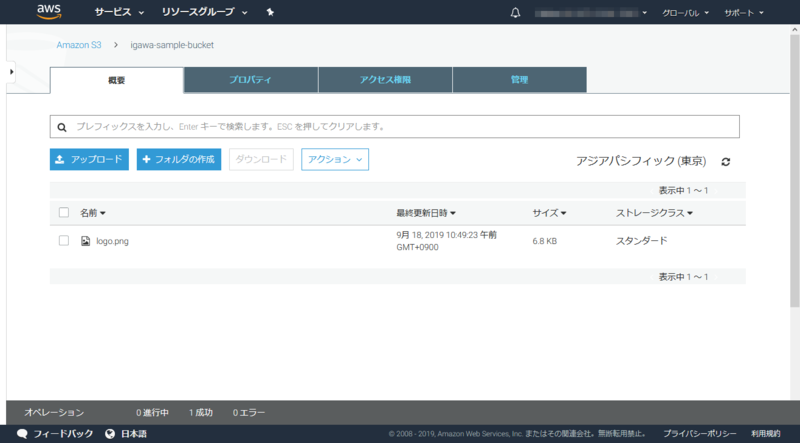Switch to the プロパティ tab

click(x=251, y=80)
